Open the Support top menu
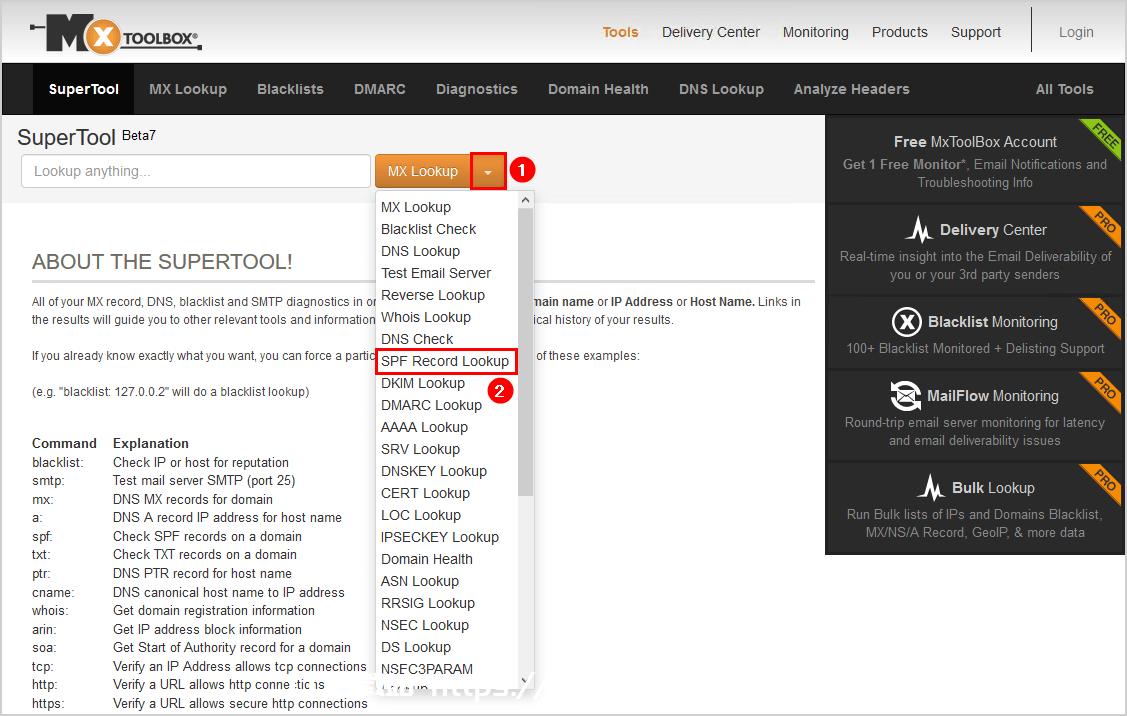The width and height of the screenshot is (1127, 716). point(975,32)
